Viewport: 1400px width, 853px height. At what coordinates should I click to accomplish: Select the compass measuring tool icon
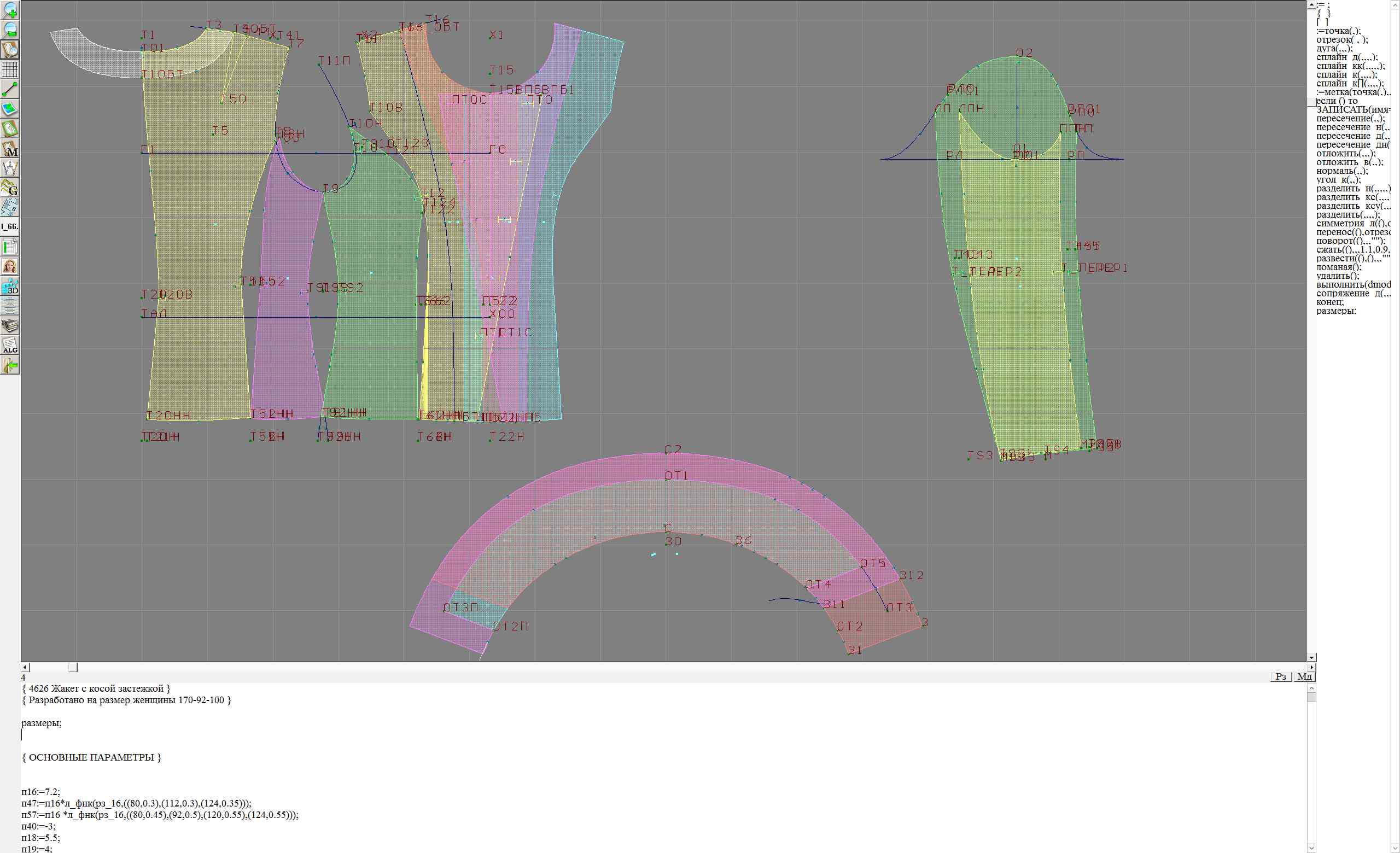(x=10, y=168)
